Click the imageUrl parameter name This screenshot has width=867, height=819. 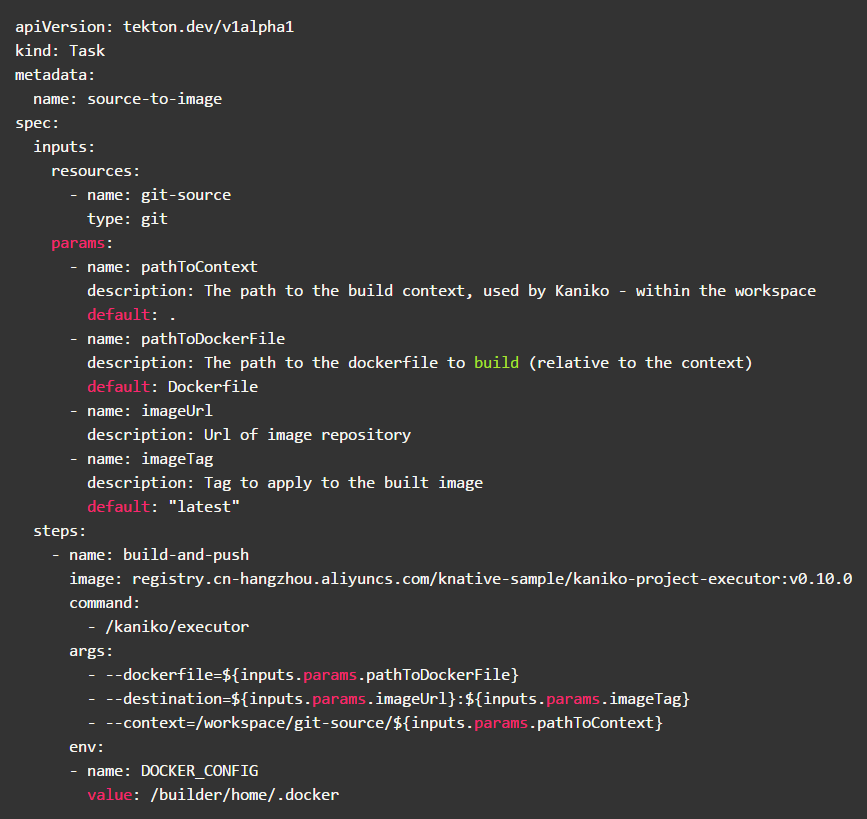pyautogui.click(x=176, y=411)
